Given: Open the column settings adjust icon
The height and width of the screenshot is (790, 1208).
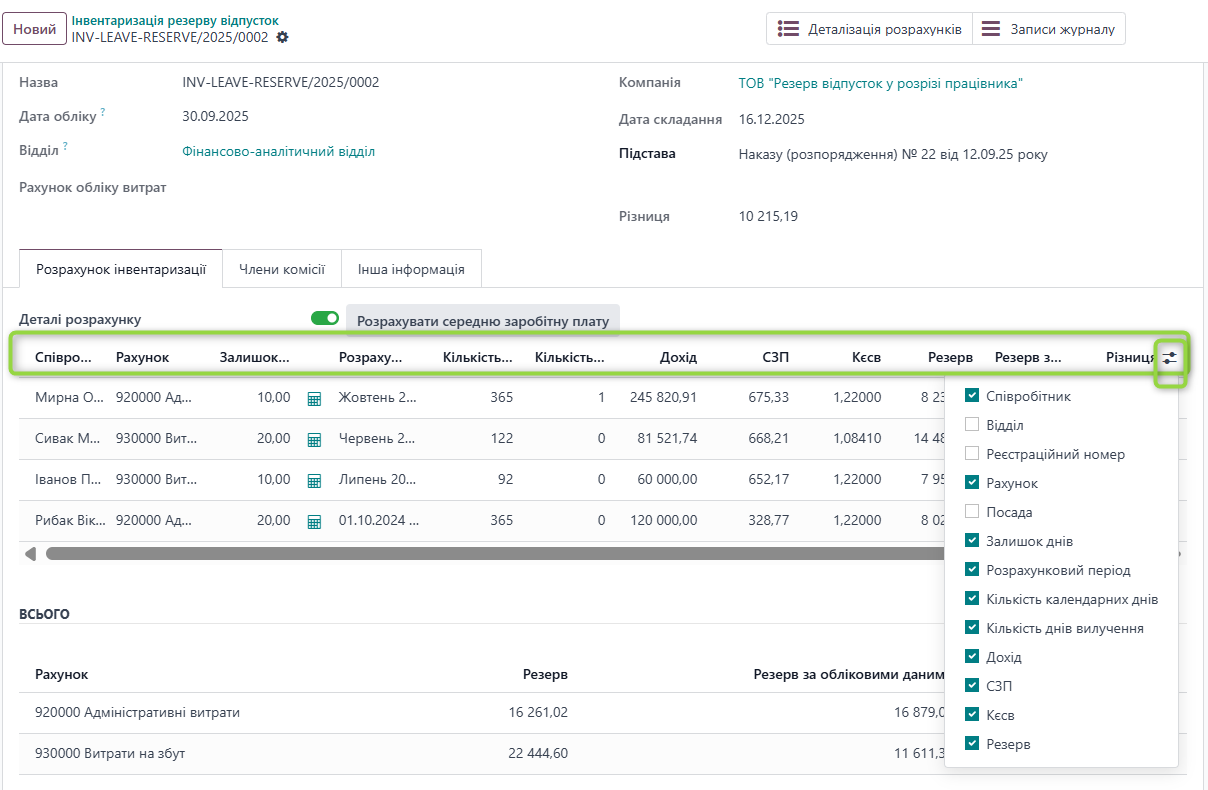Looking at the screenshot, I should coord(1170,358).
